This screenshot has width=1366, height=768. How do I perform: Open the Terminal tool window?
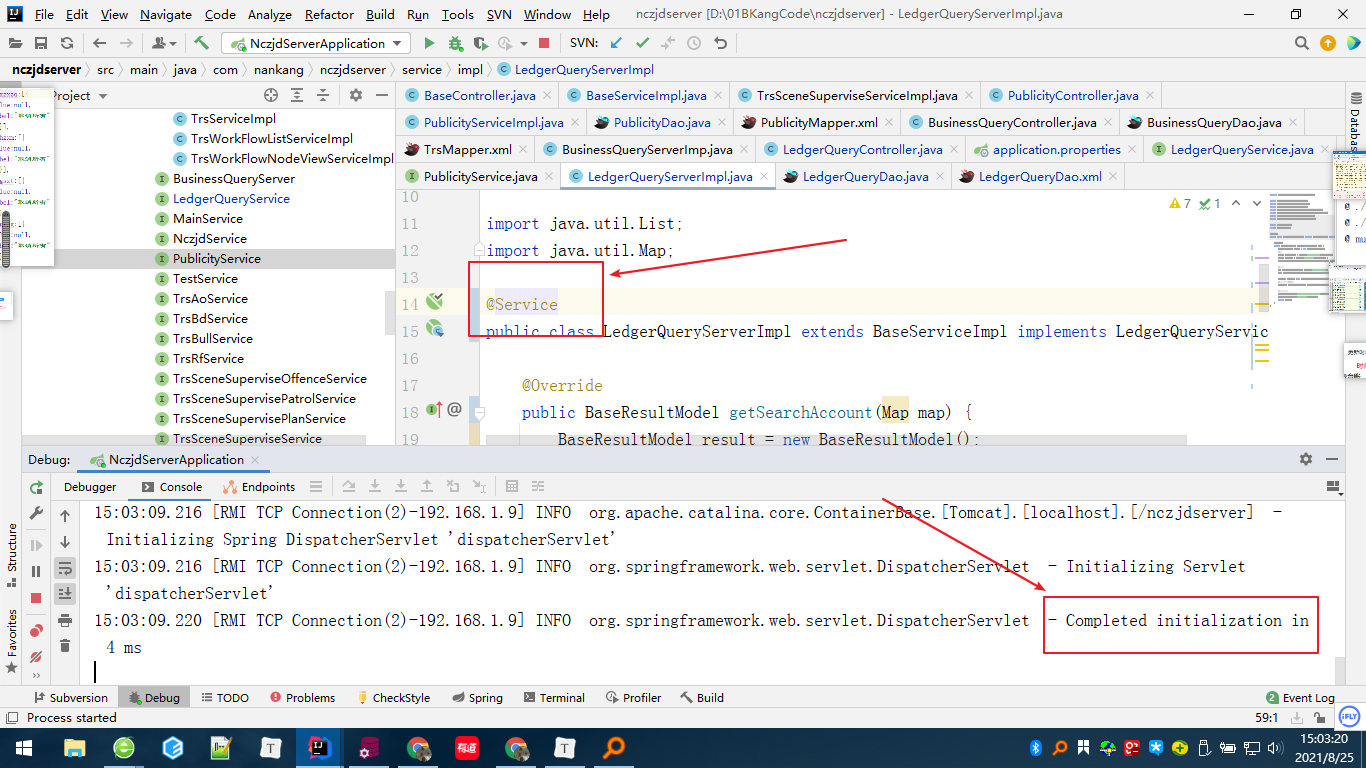pos(554,698)
